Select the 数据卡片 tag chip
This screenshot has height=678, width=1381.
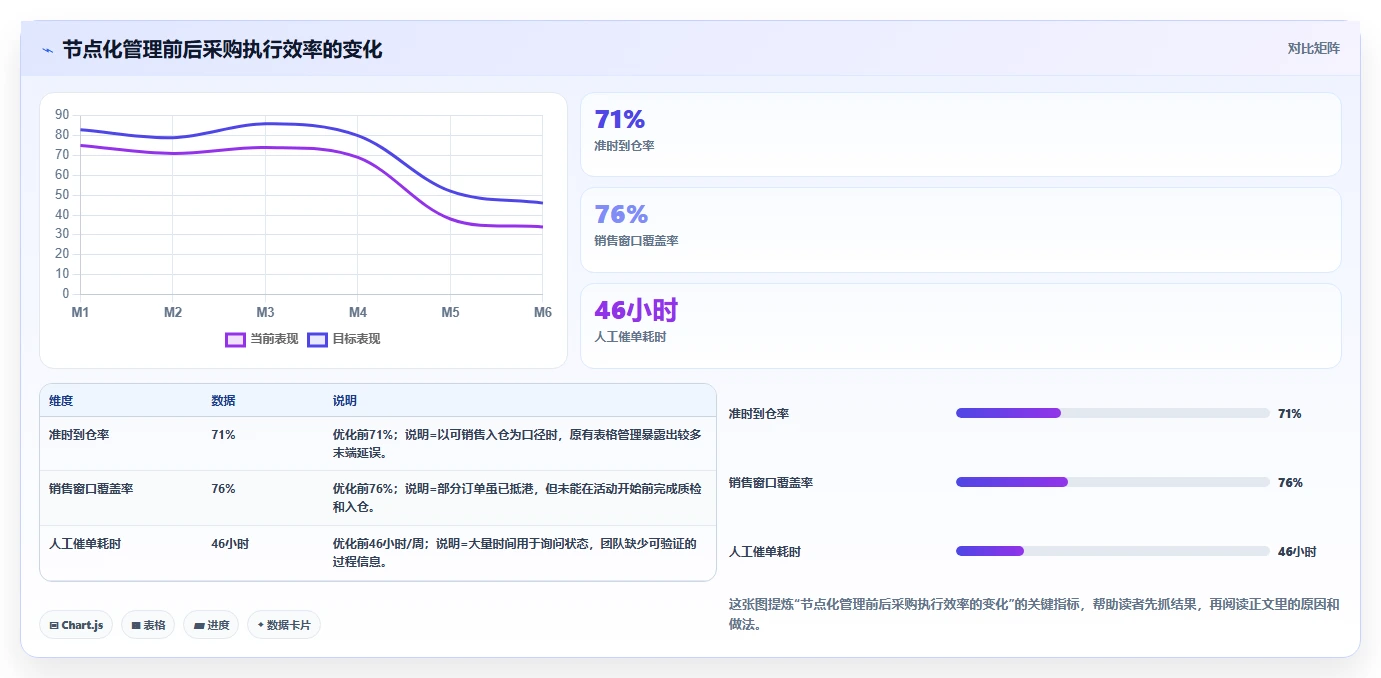pyautogui.click(x=284, y=625)
